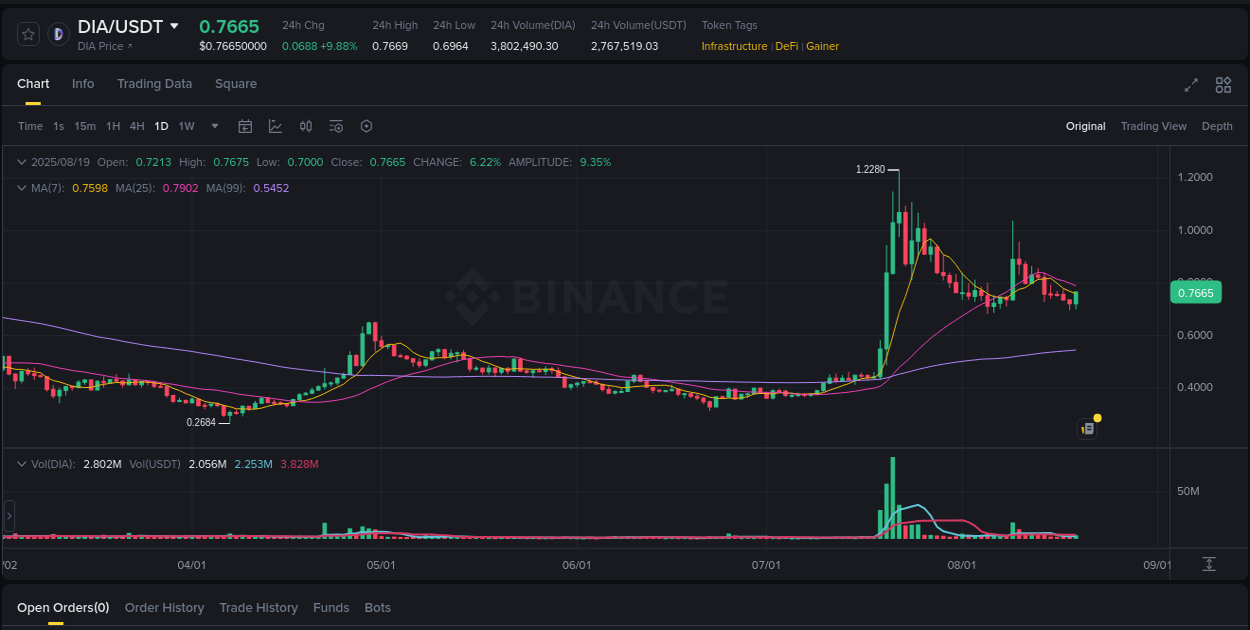
Task: Collapse the OHLC info row chevron
Action: coord(21,161)
